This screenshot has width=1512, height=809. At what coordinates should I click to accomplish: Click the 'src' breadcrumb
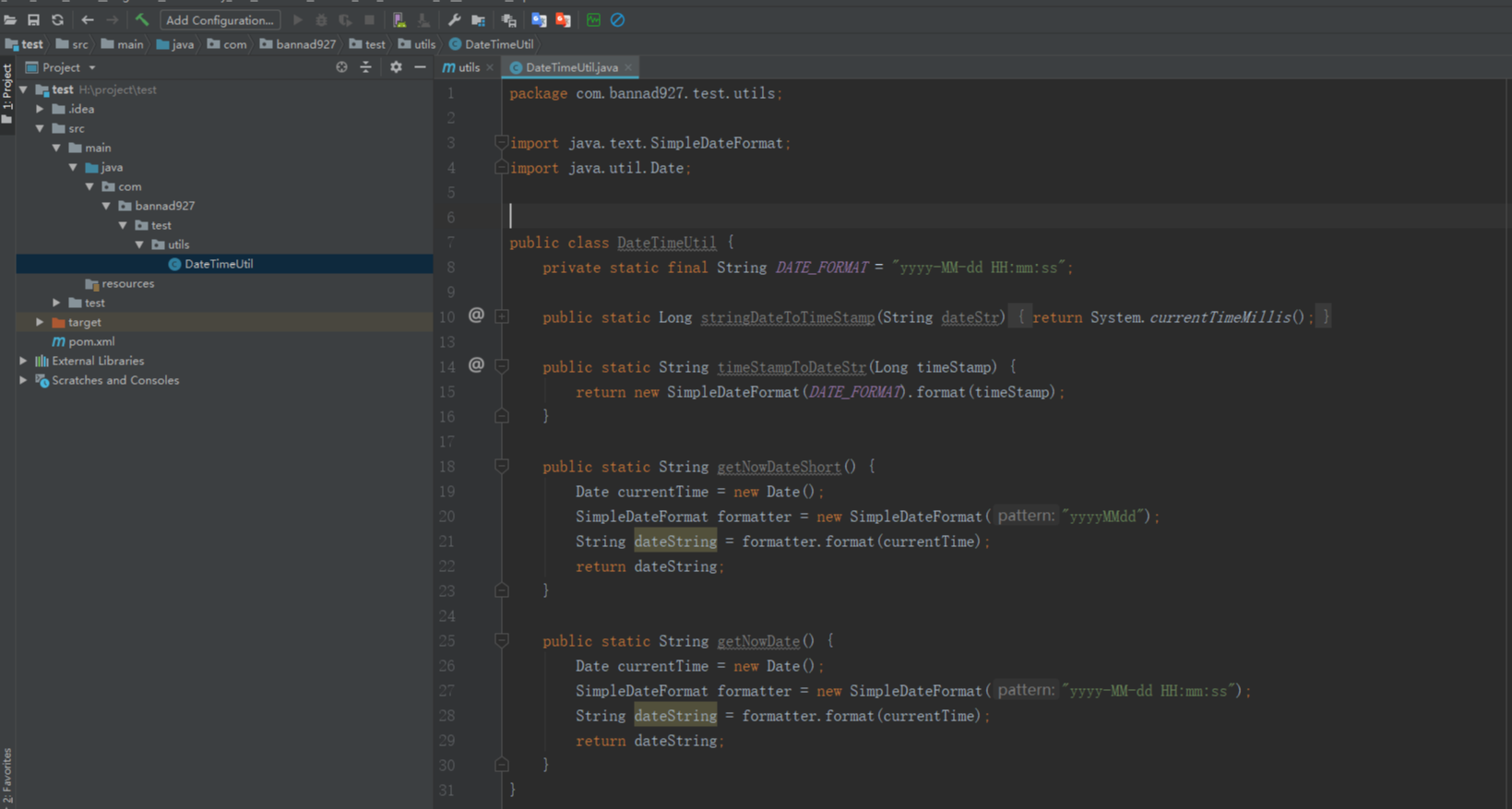[x=72, y=44]
